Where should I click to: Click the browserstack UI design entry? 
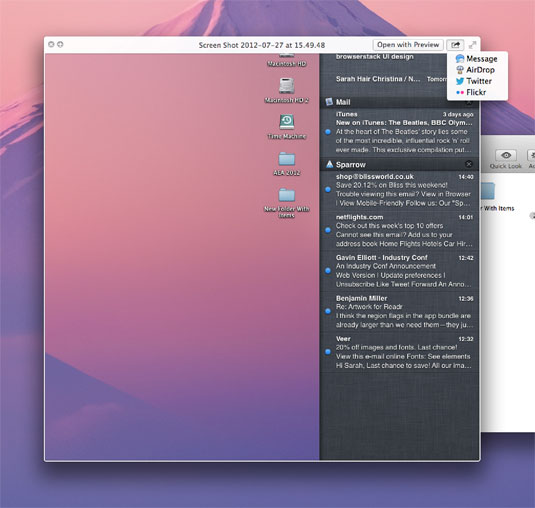point(374,57)
